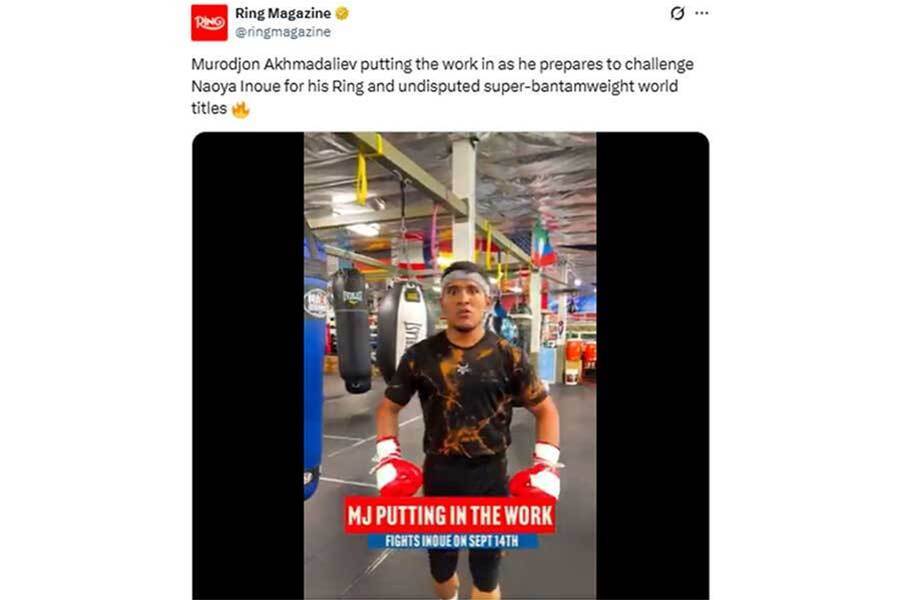Viewport: 900px width, 600px height.
Task: Click the 'MJ PUTTING IN THE WORK' banner
Action: [x=450, y=515]
